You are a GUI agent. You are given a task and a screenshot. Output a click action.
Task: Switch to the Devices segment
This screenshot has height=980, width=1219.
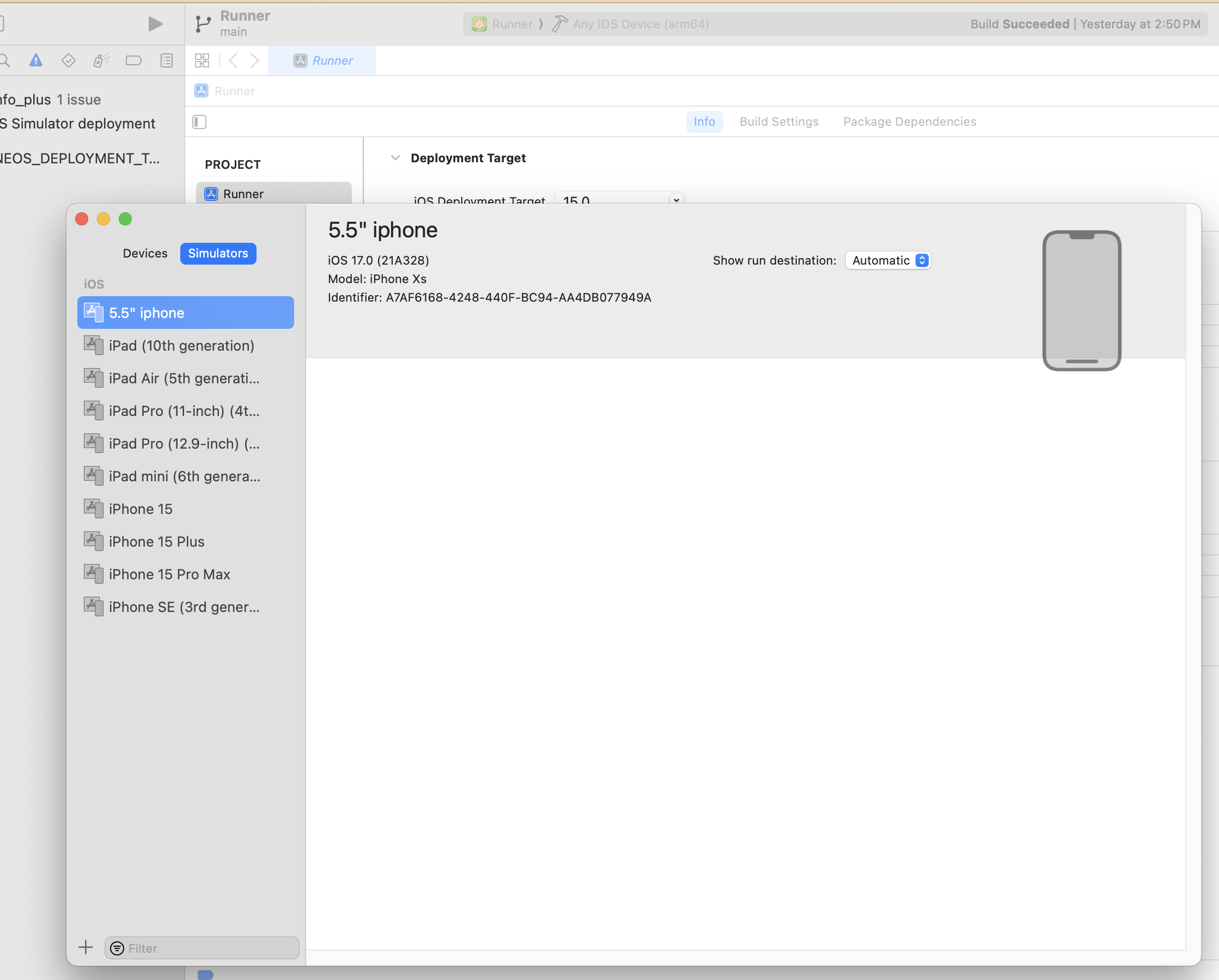tap(145, 253)
